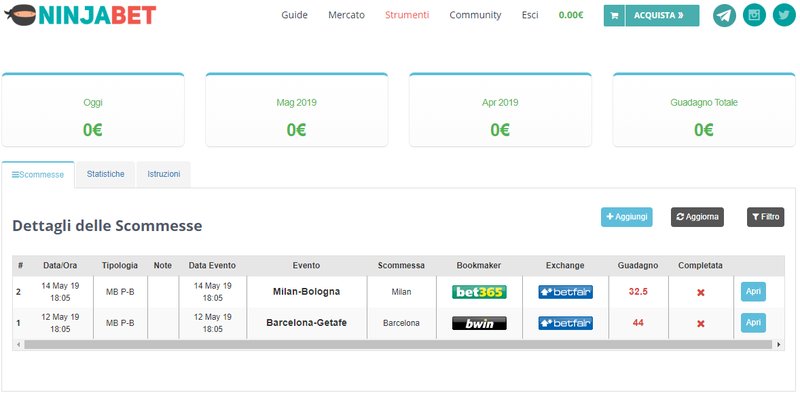Click the horizontal table scrollbar

398,345
